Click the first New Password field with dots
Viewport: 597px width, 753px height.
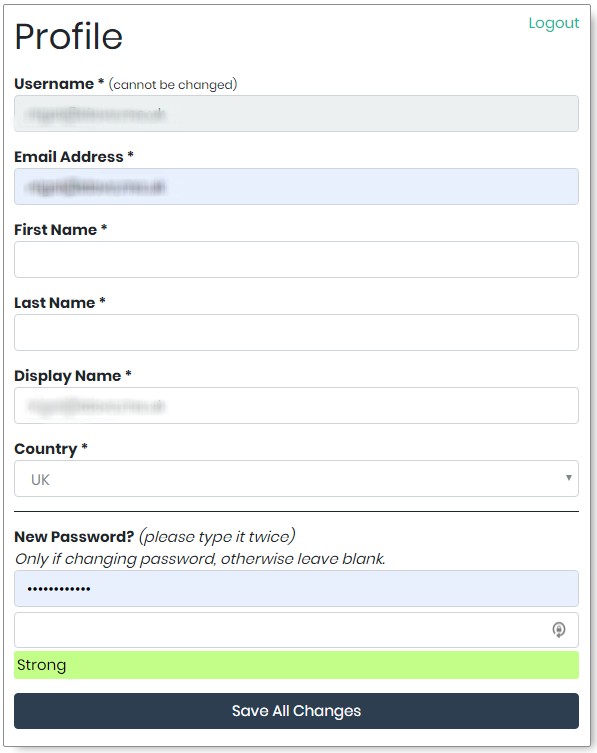pyautogui.click(x=296, y=589)
